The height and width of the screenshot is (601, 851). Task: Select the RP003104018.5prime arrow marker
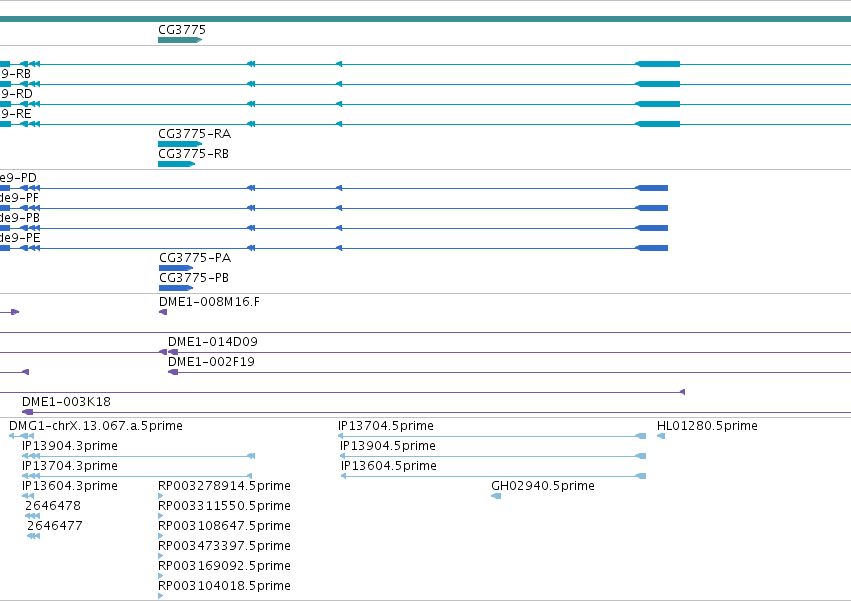point(161,596)
